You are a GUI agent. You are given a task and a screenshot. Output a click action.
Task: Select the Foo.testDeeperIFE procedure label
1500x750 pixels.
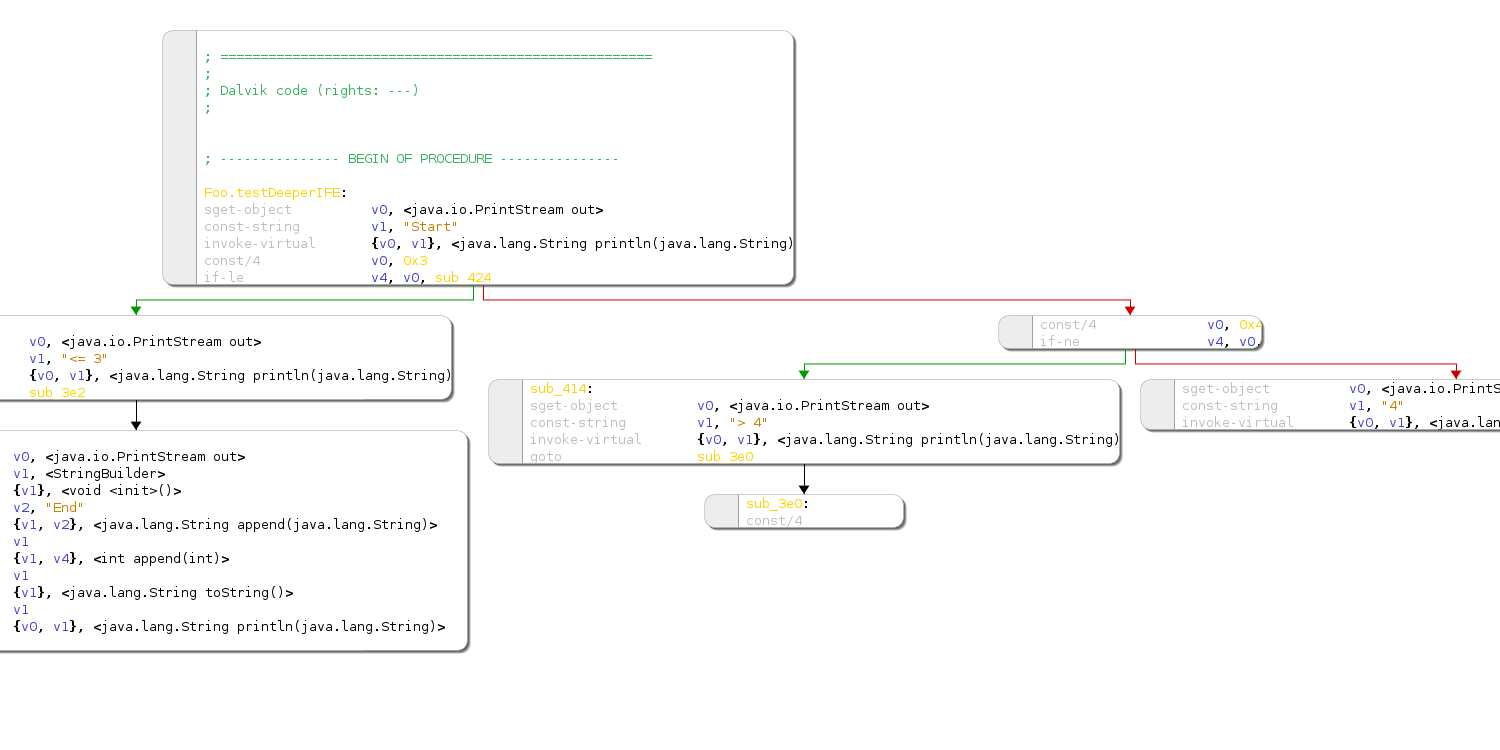(272, 193)
